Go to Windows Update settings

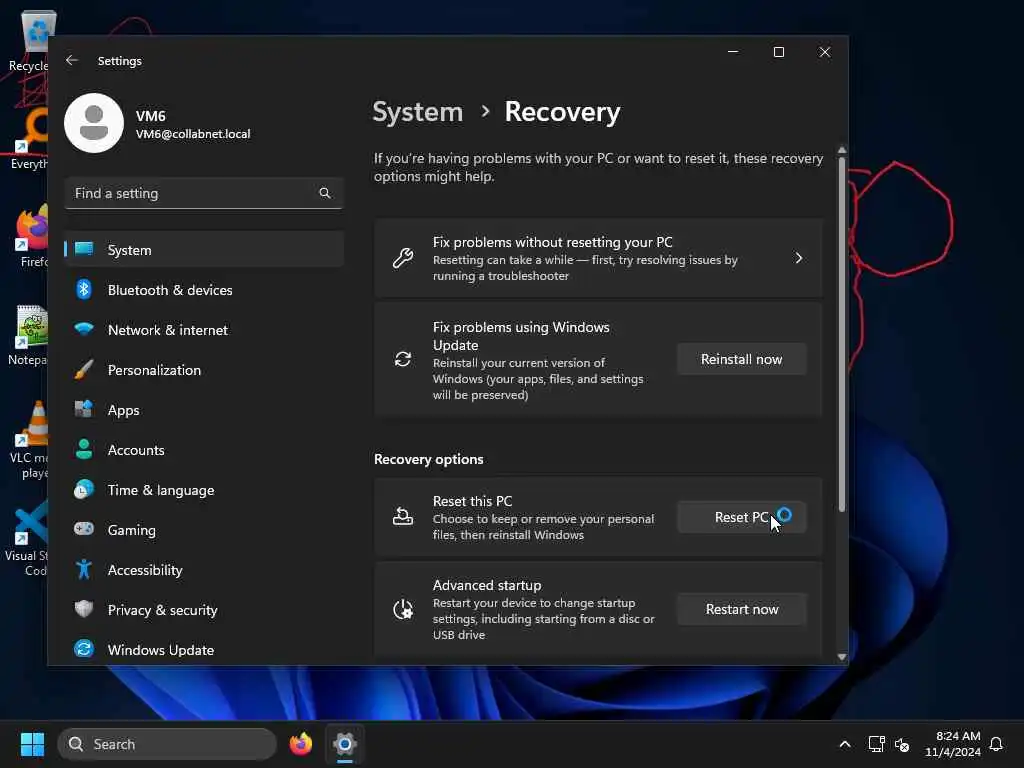coord(204,650)
